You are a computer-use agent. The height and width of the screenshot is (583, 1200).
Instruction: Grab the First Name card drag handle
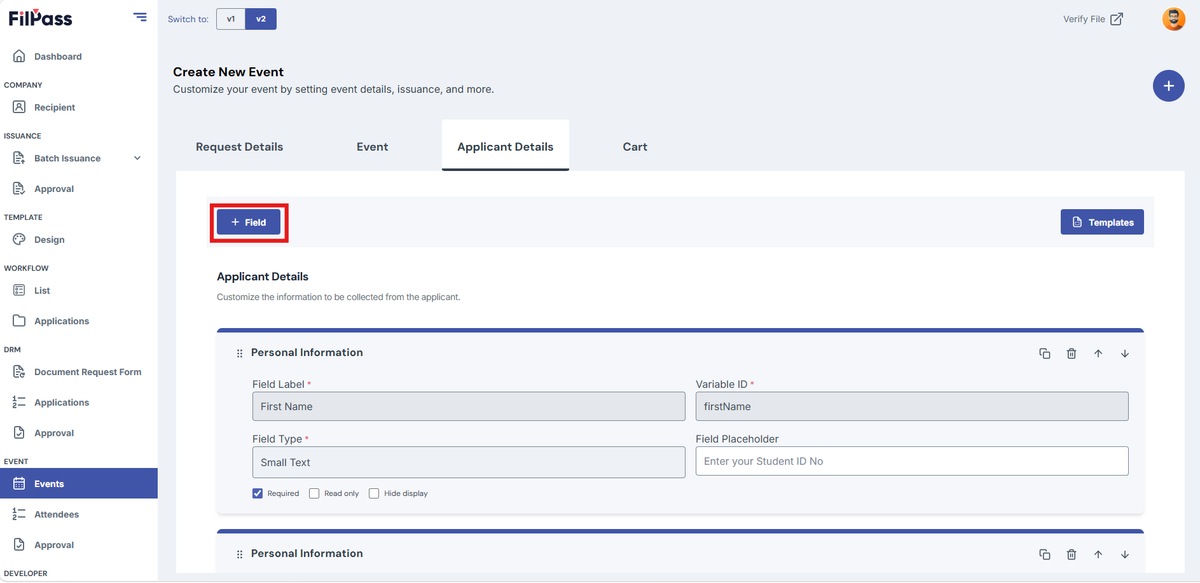coord(240,353)
